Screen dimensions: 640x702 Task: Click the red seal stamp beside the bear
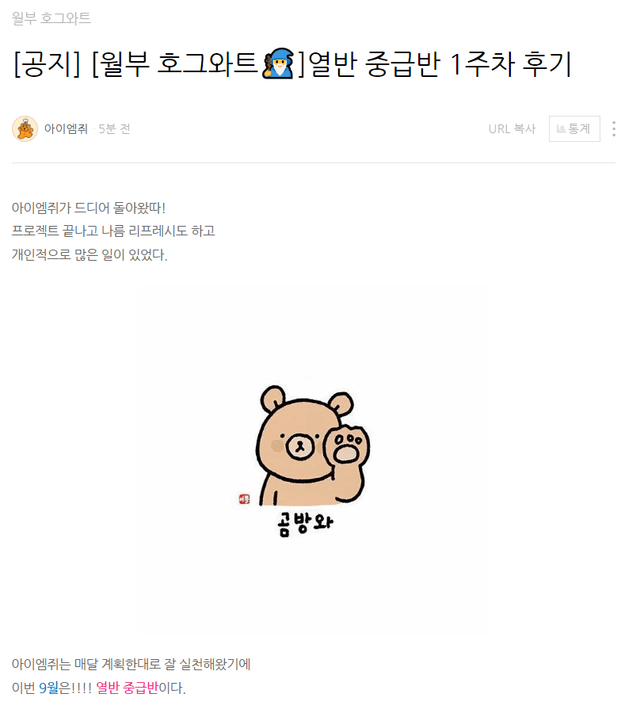pyautogui.click(x=244, y=499)
